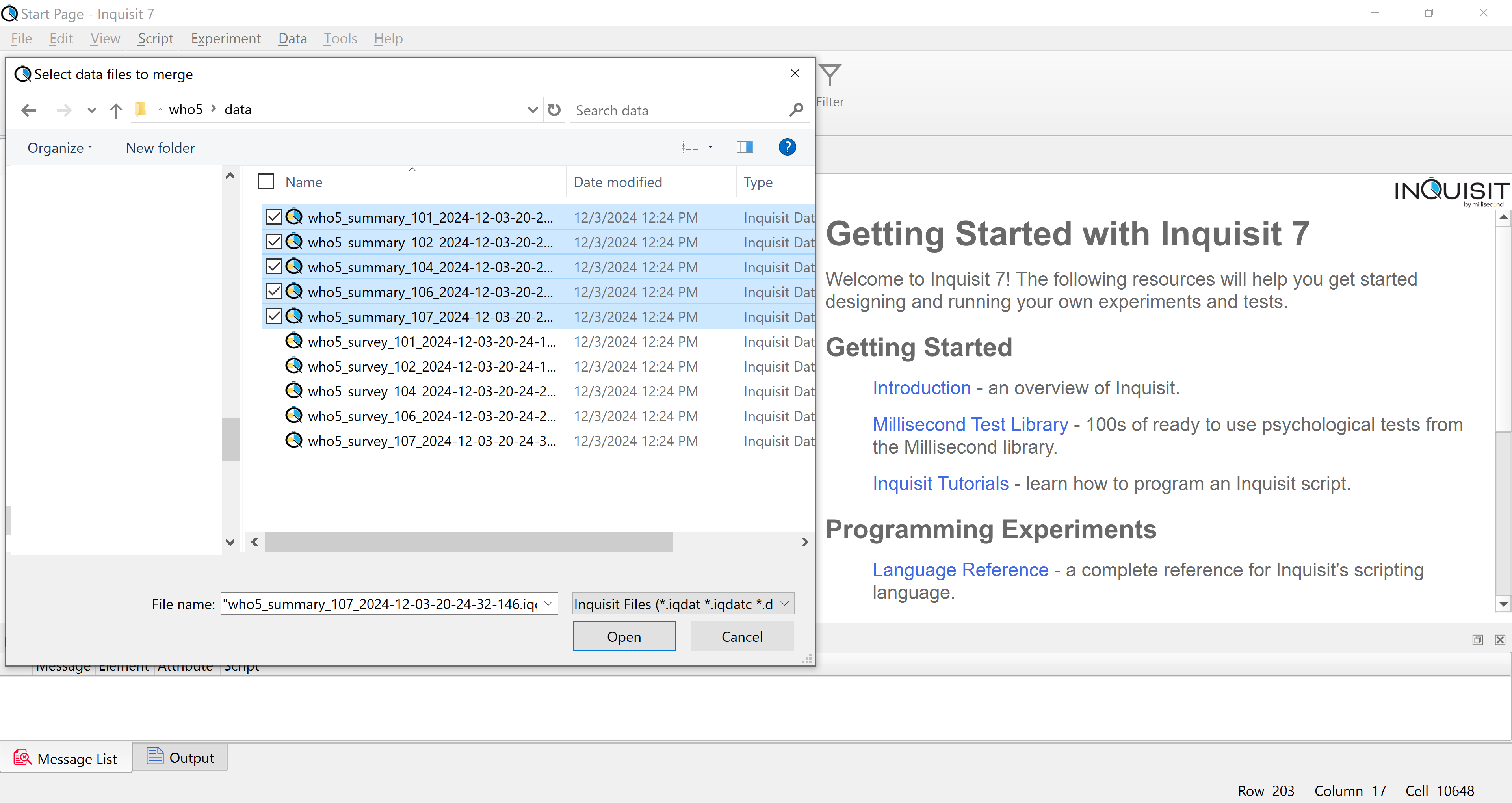1512x803 pixels.
Task: Click the who5_survey_107 file icon
Action: pos(293,440)
